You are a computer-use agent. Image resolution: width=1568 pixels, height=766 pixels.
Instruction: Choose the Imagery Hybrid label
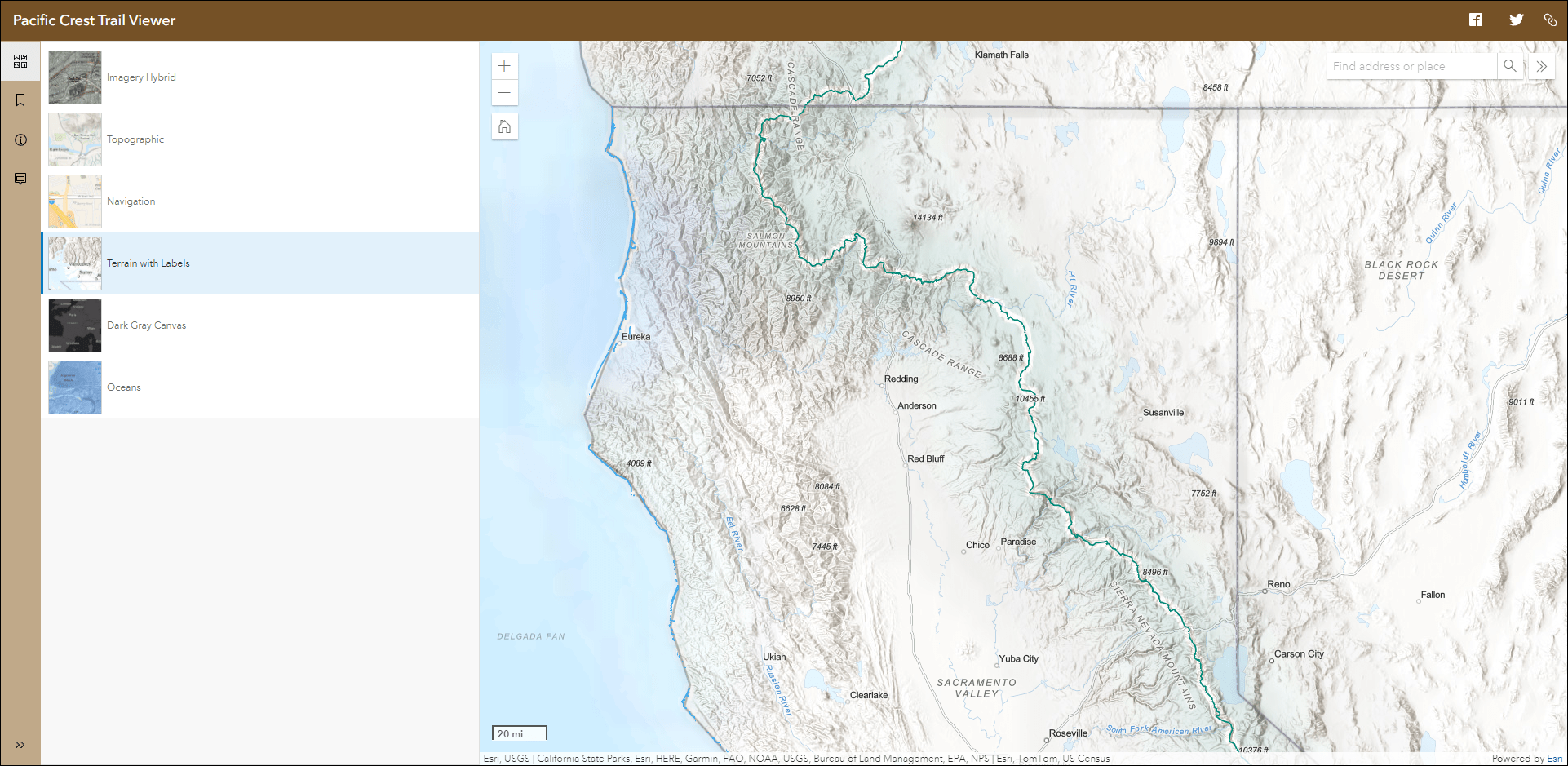(x=141, y=77)
